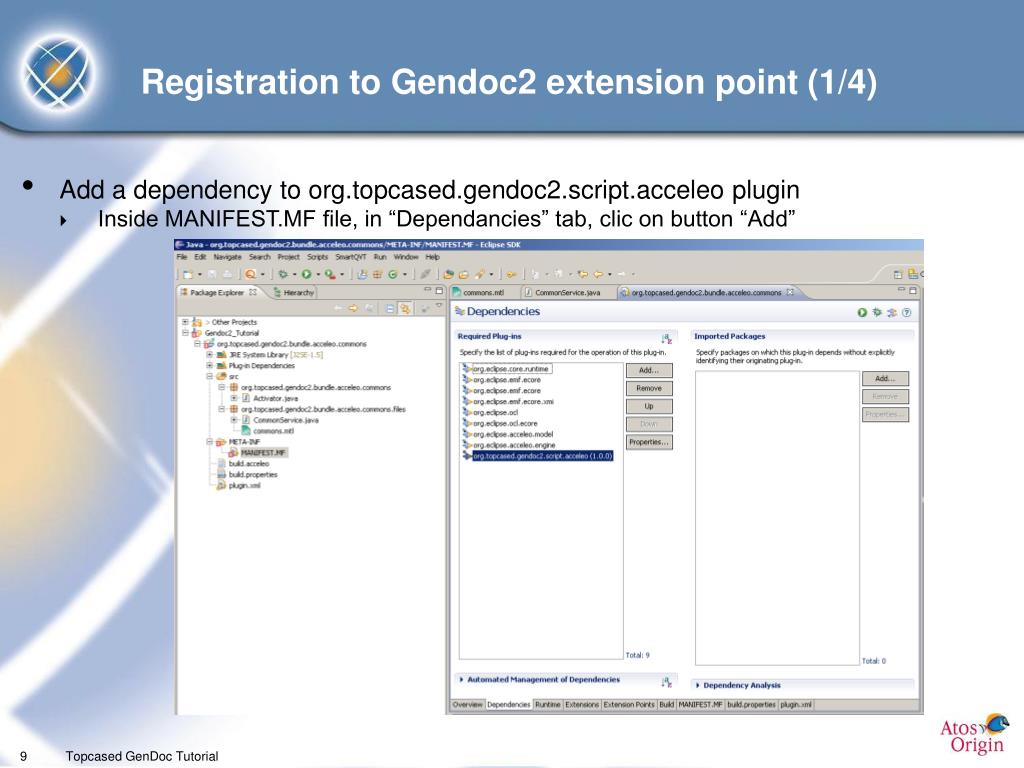
Task: Click the green Run toolbar icon
Action: (306, 275)
